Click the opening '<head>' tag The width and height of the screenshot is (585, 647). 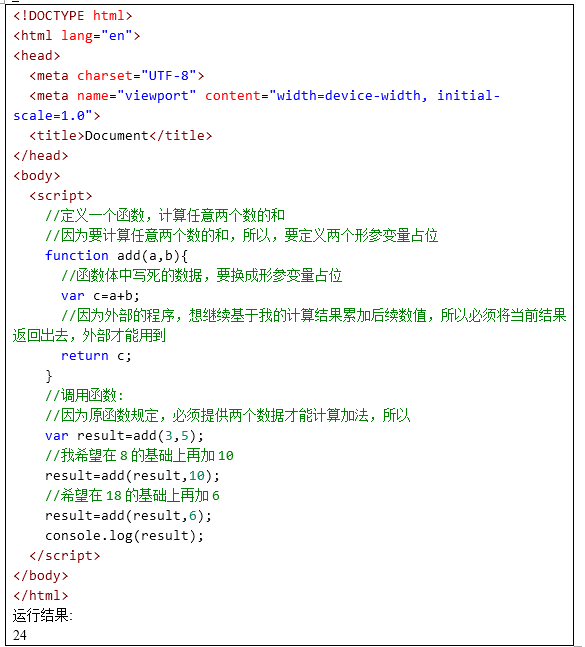(x=37, y=56)
